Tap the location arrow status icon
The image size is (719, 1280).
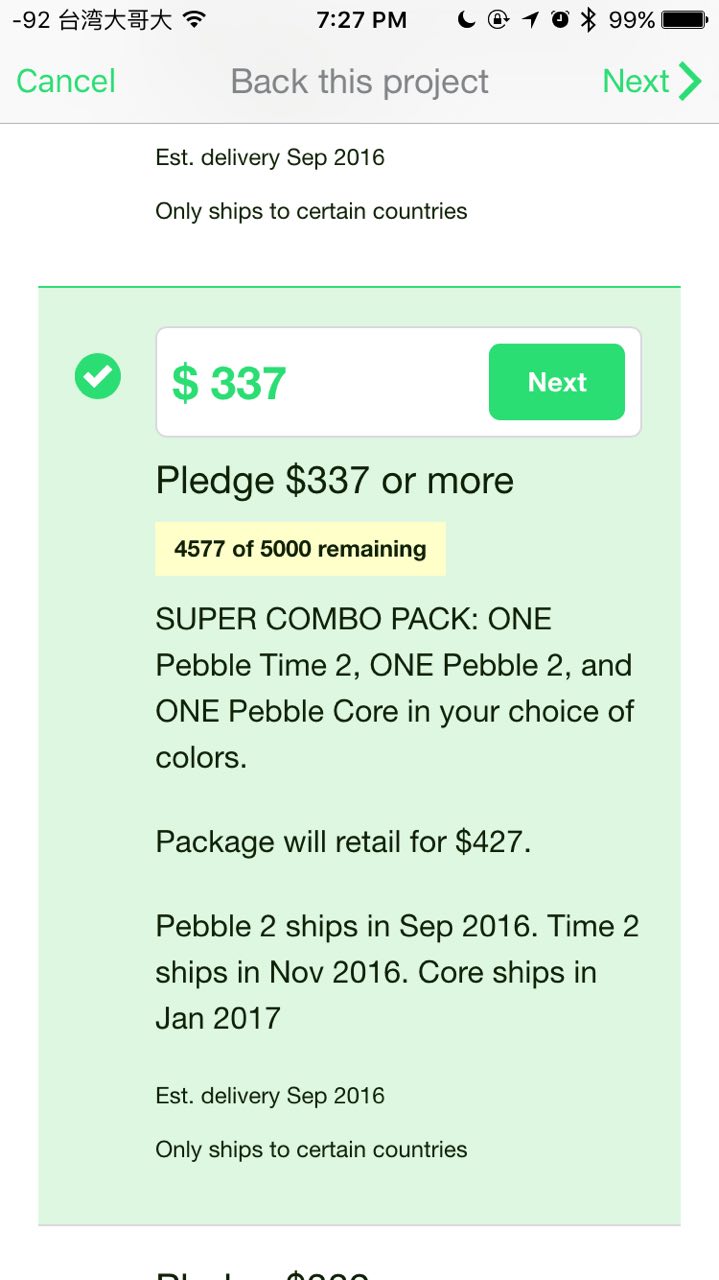[x=530, y=20]
